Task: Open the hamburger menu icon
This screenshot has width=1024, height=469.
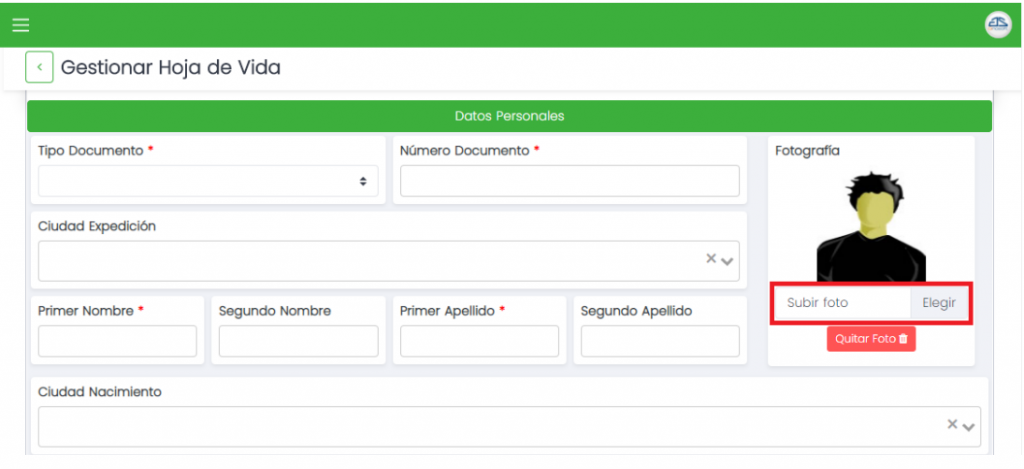Action: coord(20,25)
